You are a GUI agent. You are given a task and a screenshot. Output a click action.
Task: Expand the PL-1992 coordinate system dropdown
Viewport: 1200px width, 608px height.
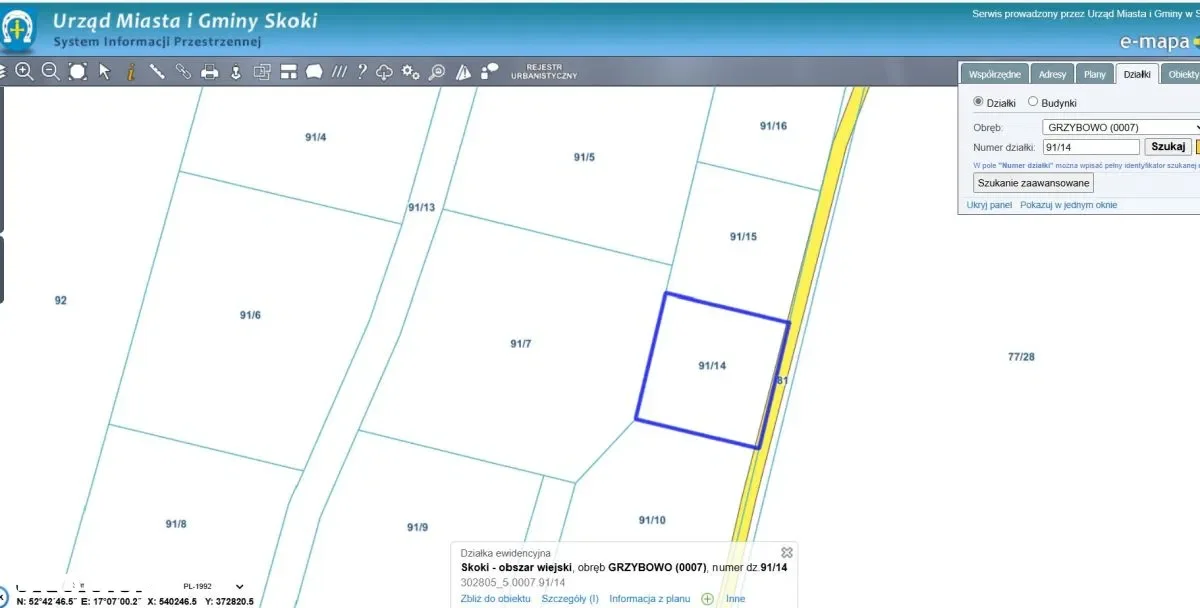click(x=238, y=586)
